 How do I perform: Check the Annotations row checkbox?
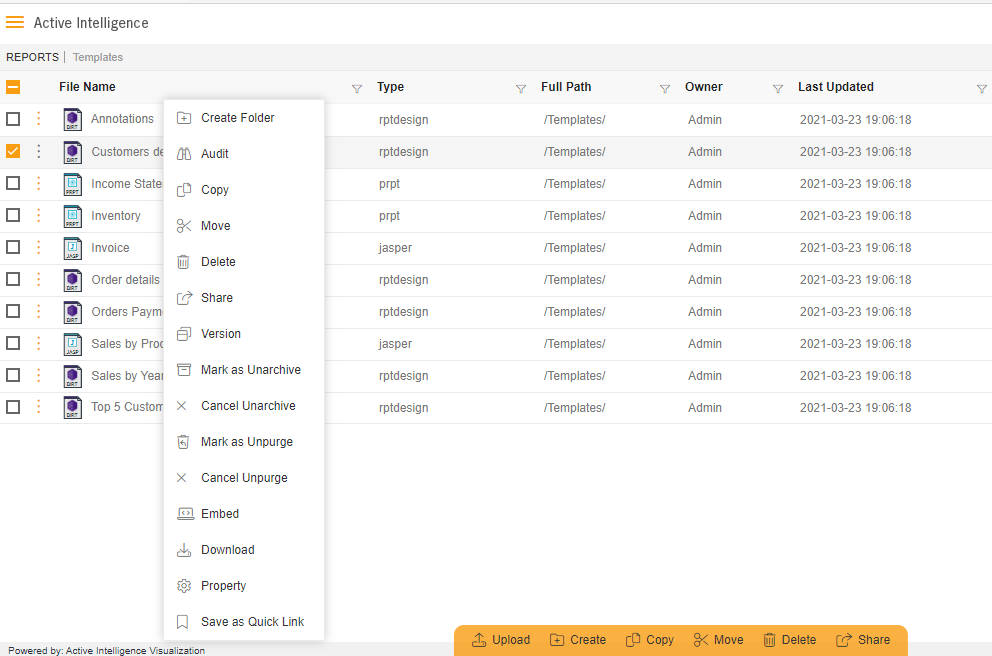(13, 119)
